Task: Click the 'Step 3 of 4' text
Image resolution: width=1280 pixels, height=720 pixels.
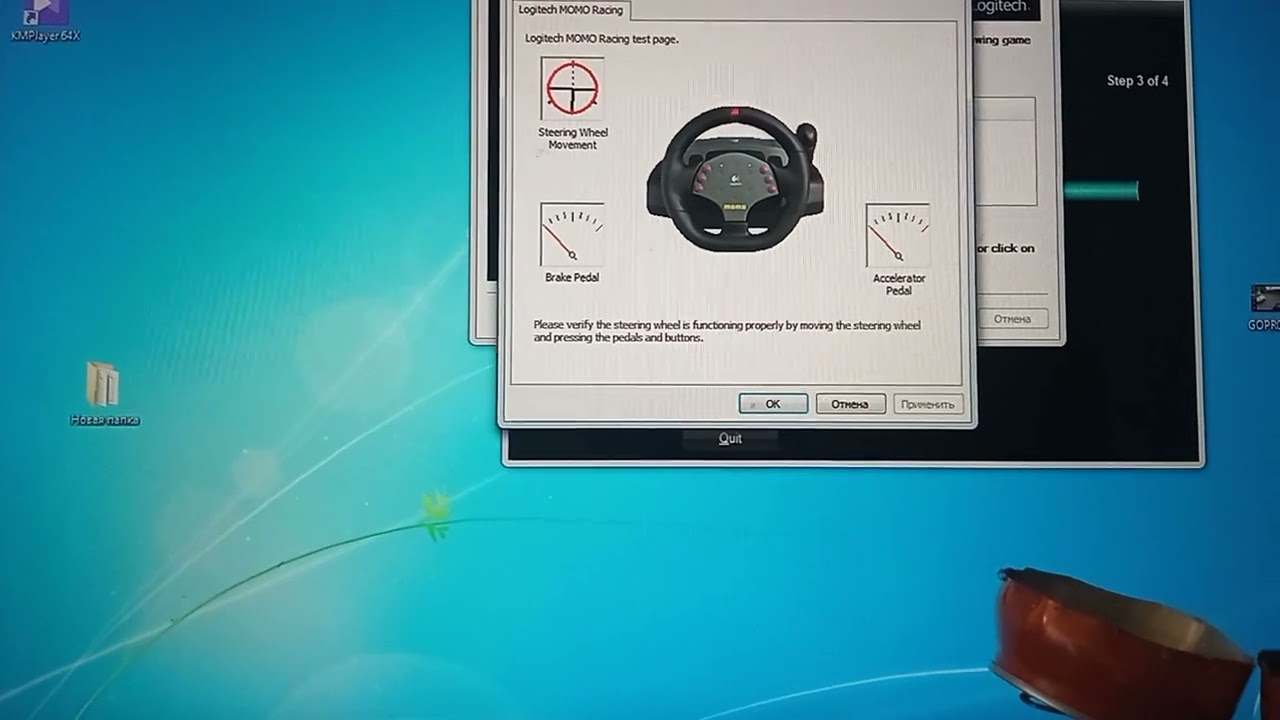Action: click(x=1137, y=81)
